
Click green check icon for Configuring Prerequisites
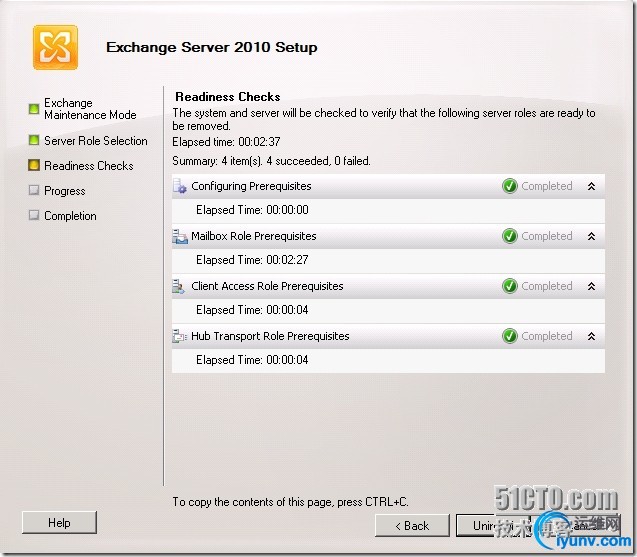509,186
